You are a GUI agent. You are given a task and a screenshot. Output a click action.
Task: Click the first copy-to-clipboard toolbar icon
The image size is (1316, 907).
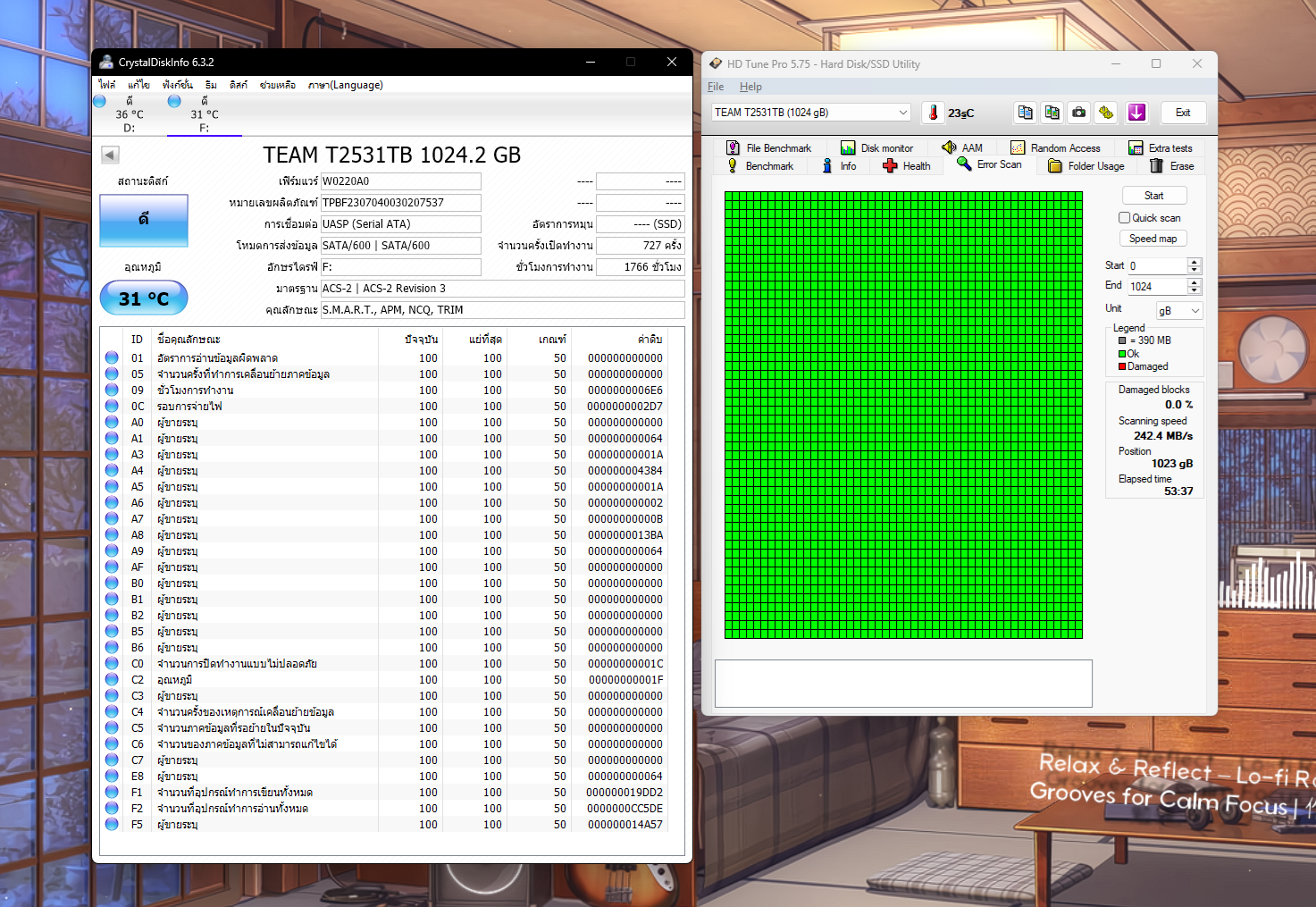(x=1026, y=113)
